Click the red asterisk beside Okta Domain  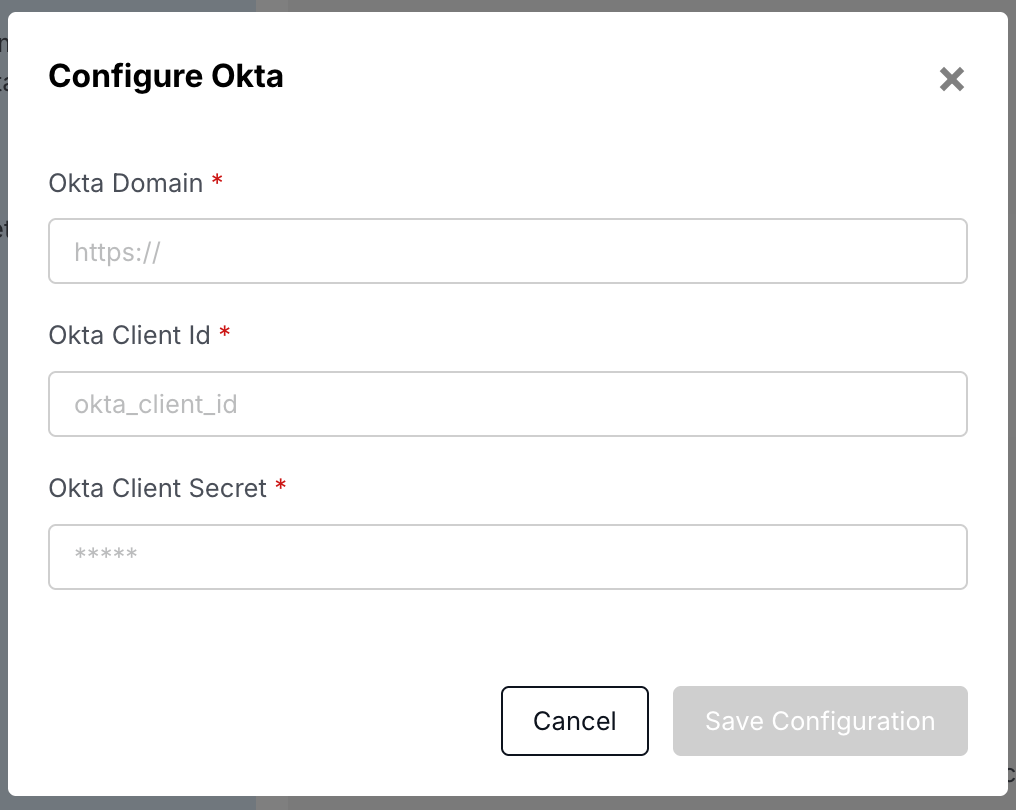pos(217,184)
